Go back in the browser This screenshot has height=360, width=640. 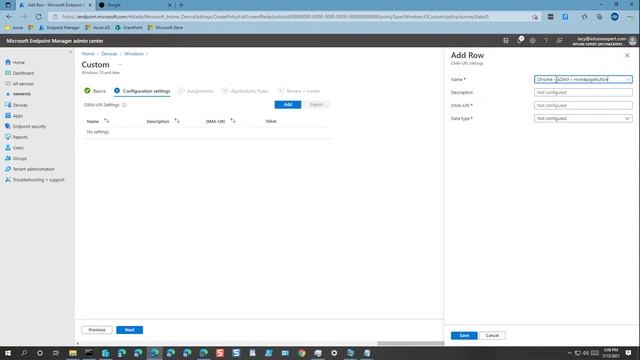click(9, 17)
